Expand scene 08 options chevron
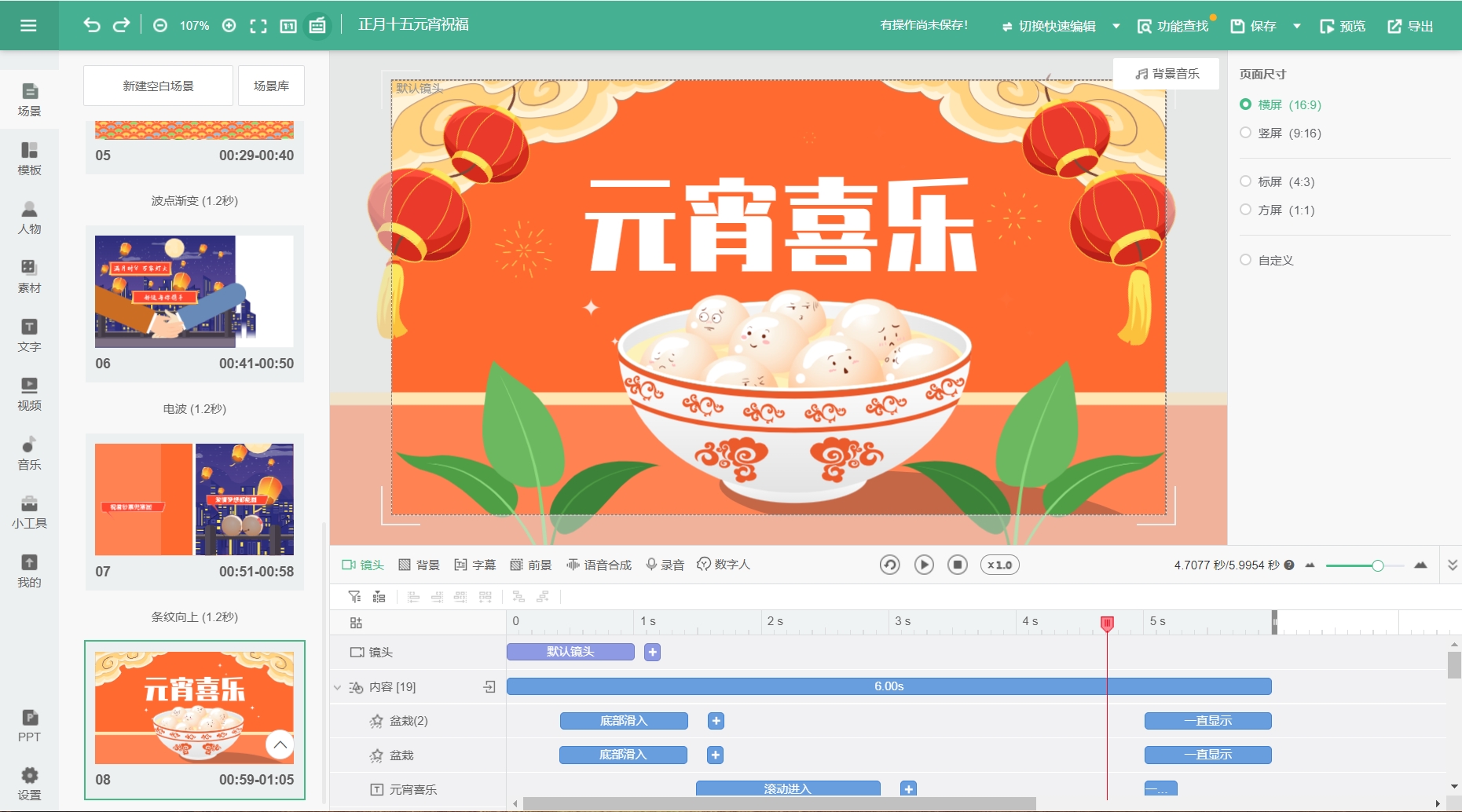Viewport: 1462px width, 812px height. 280,744
